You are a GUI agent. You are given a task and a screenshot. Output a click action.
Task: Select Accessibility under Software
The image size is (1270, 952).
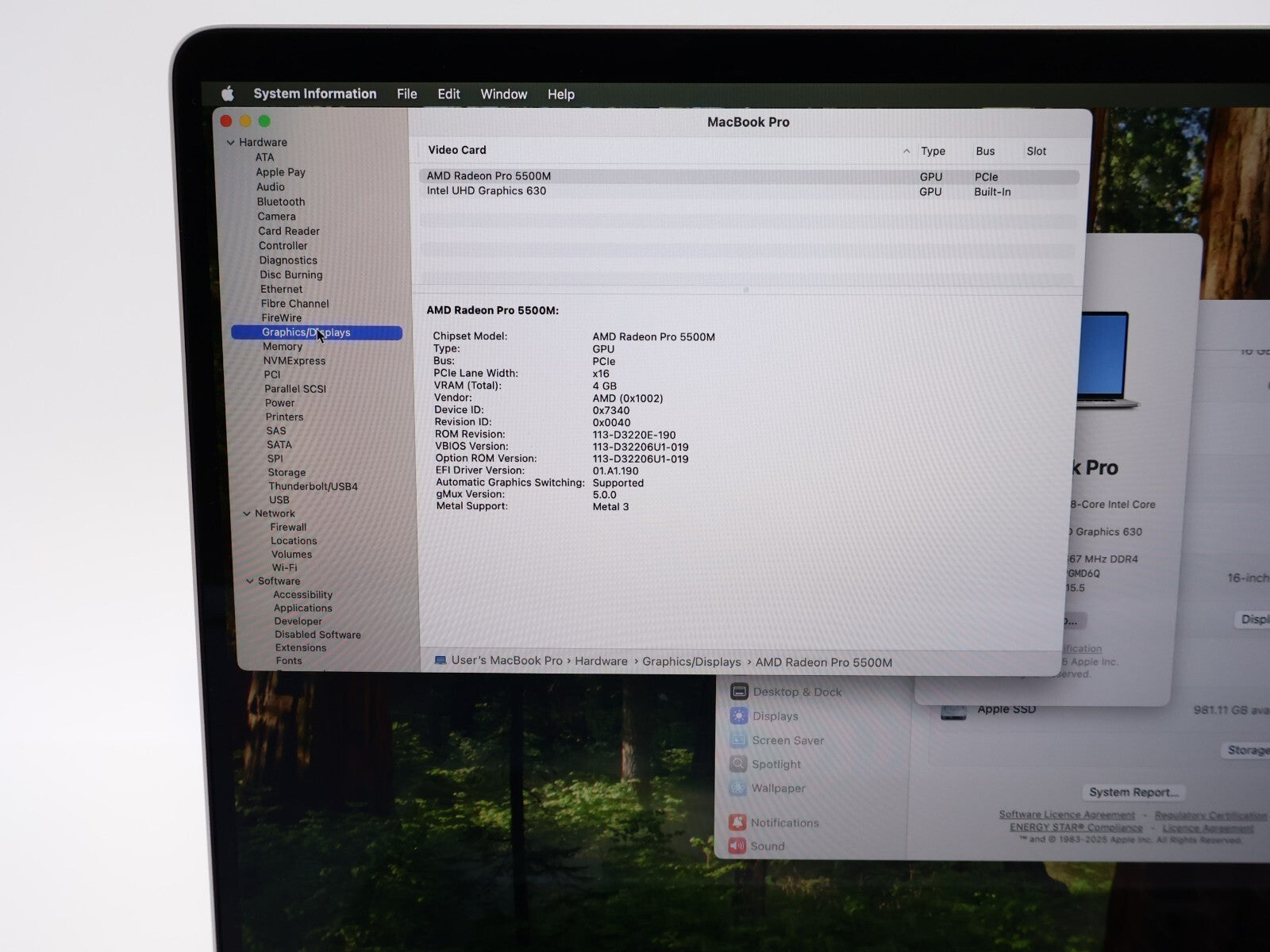[303, 594]
